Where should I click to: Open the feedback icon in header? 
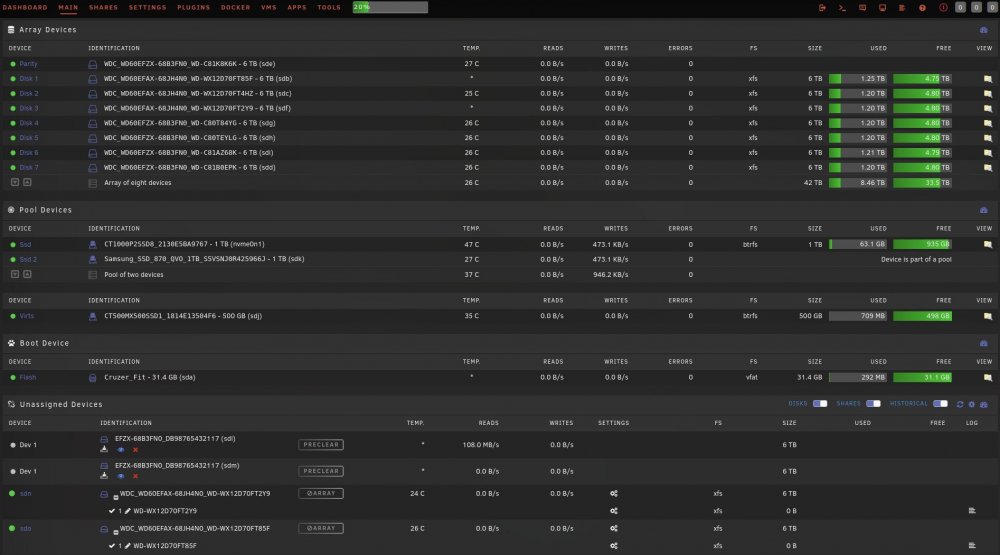click(862, 8)
